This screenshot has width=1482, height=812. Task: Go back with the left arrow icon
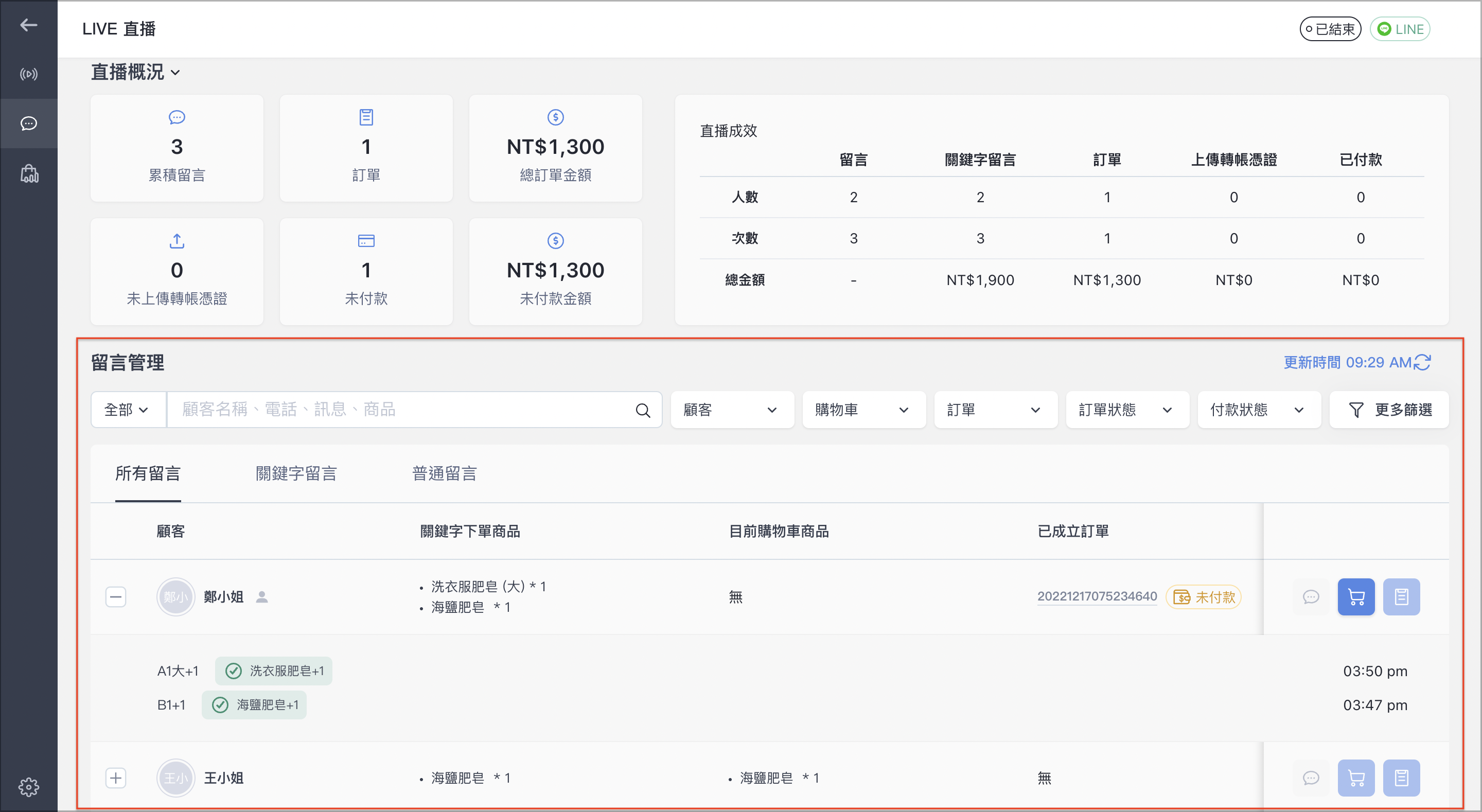point(28,25)
